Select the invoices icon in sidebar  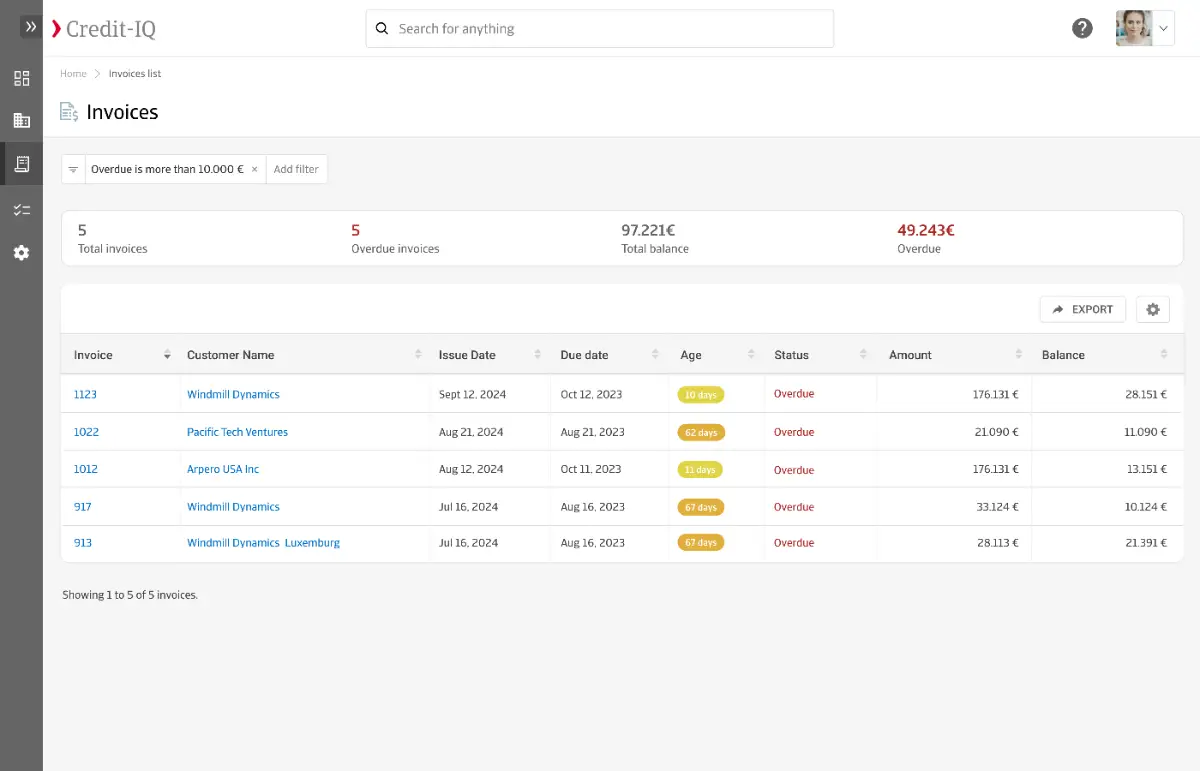(x=21, y=164)
